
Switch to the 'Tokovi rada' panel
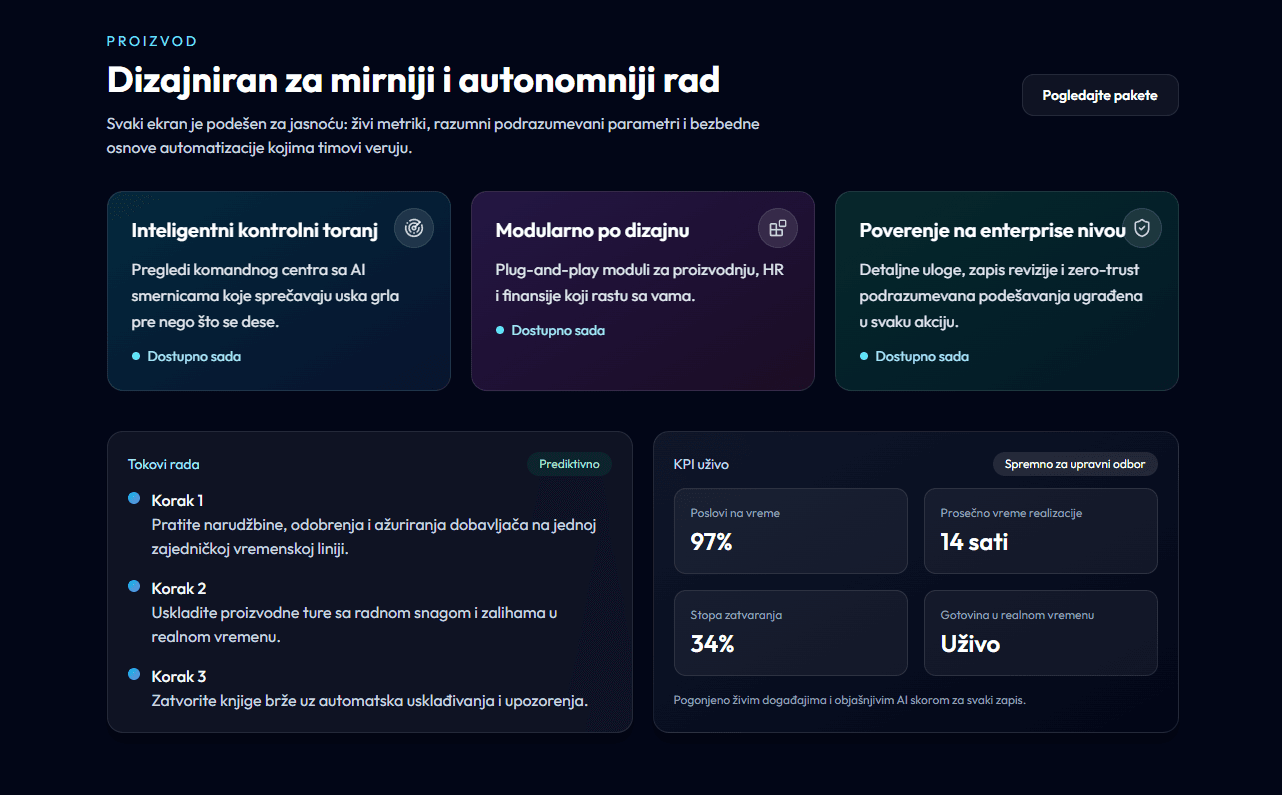[165, 464]
